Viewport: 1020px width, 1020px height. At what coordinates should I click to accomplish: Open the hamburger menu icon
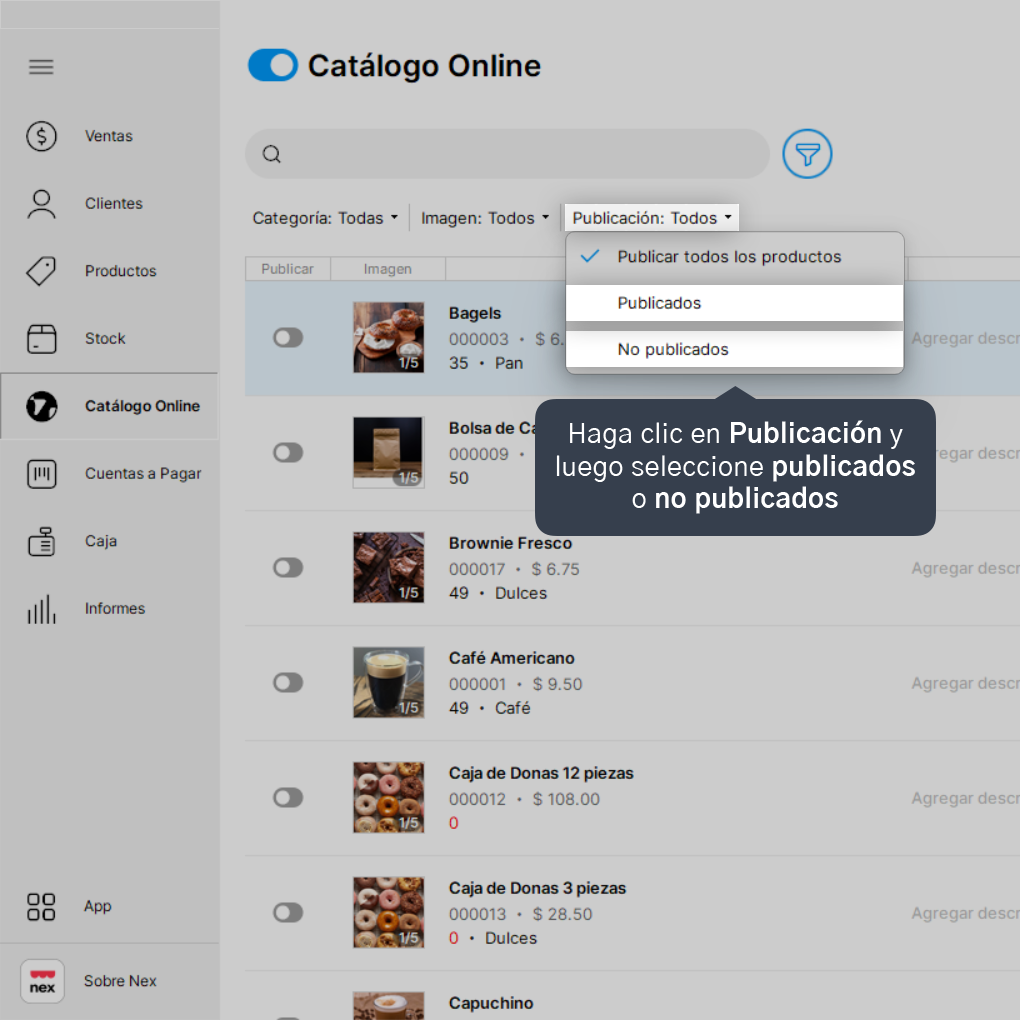point(41,67)
